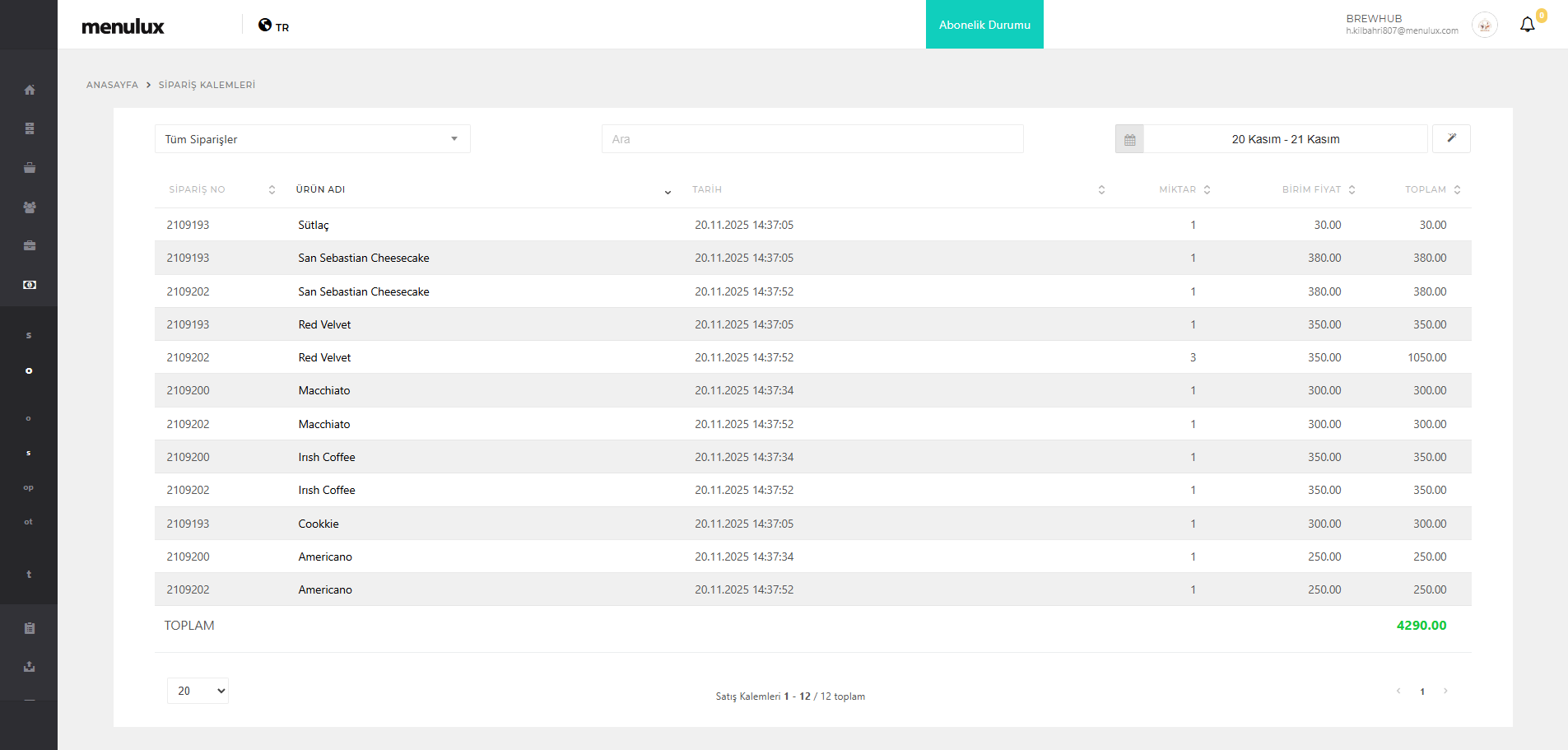
Task: Click the Abonelik Durumu button
Action: point(984,25)
